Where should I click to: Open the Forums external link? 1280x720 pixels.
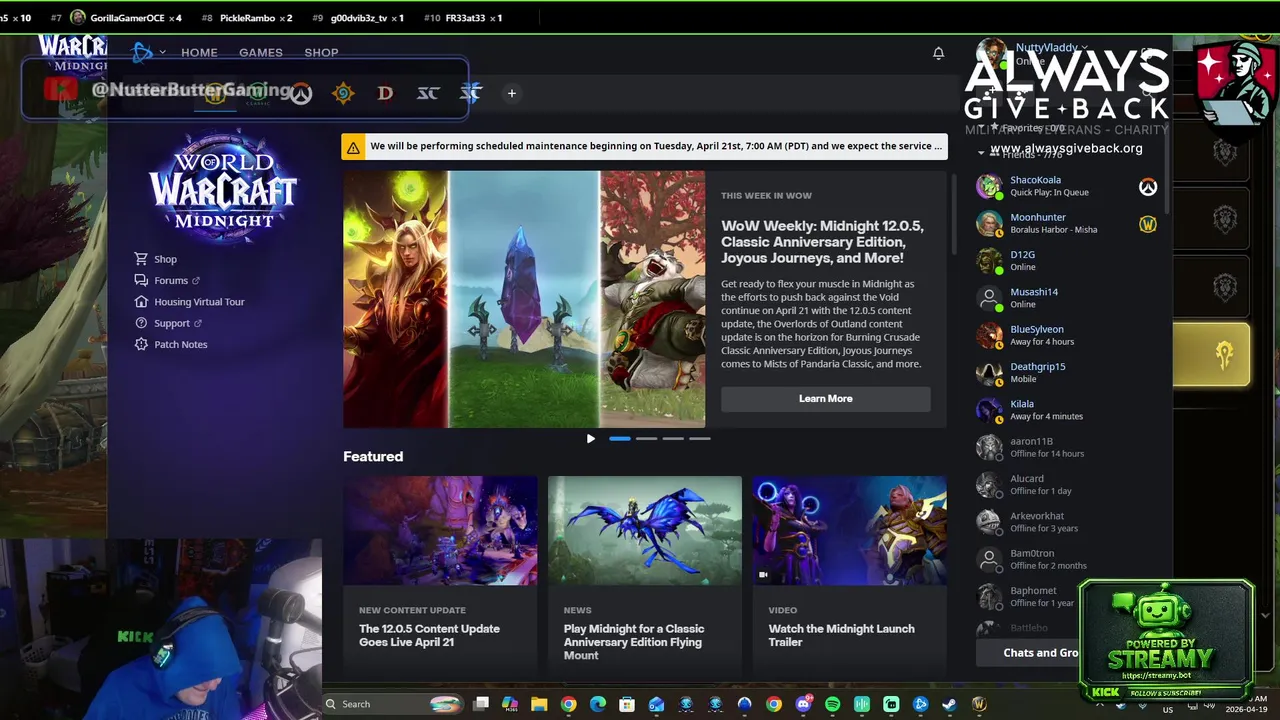click(167, 281)
